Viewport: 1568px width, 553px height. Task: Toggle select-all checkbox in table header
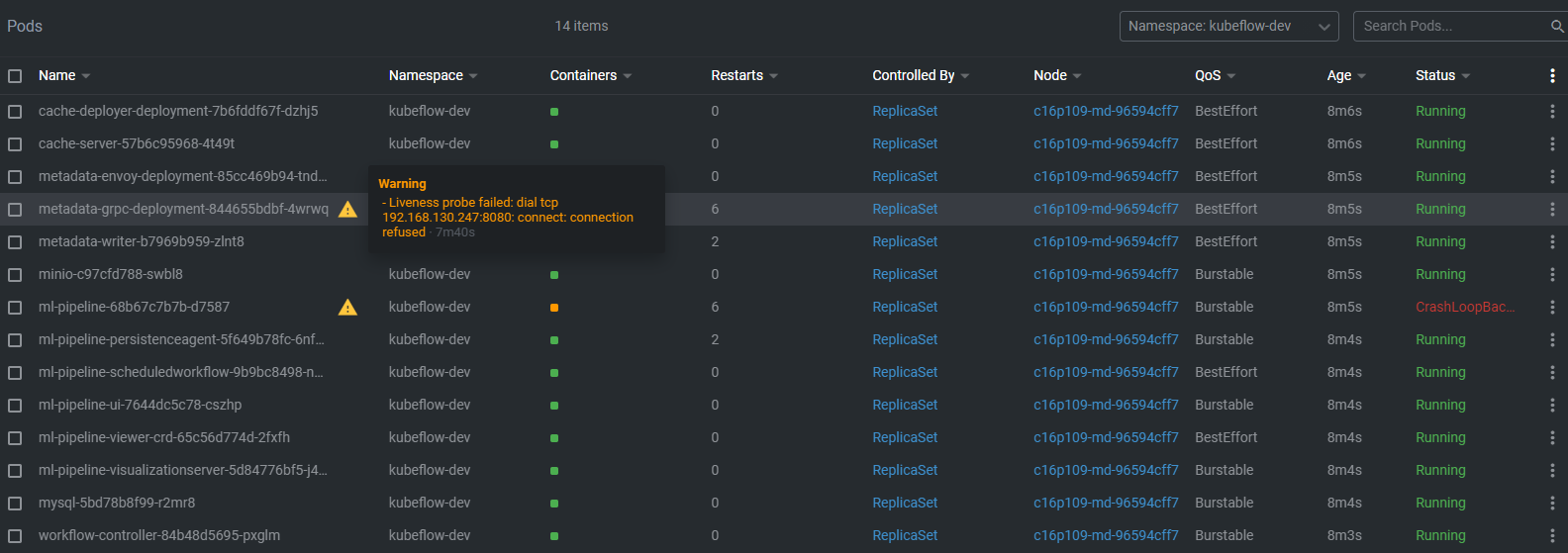[15, 76]
